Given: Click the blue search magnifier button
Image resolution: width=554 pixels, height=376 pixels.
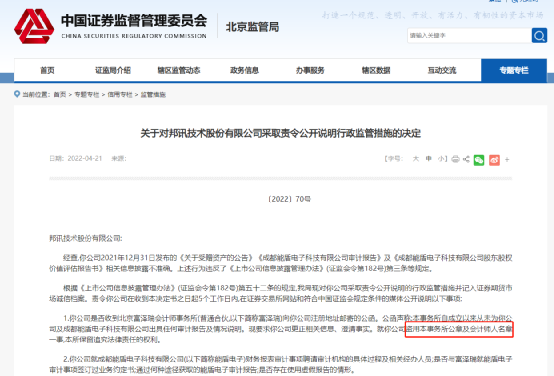Looking at the screenshot, I should coord(539,36).
